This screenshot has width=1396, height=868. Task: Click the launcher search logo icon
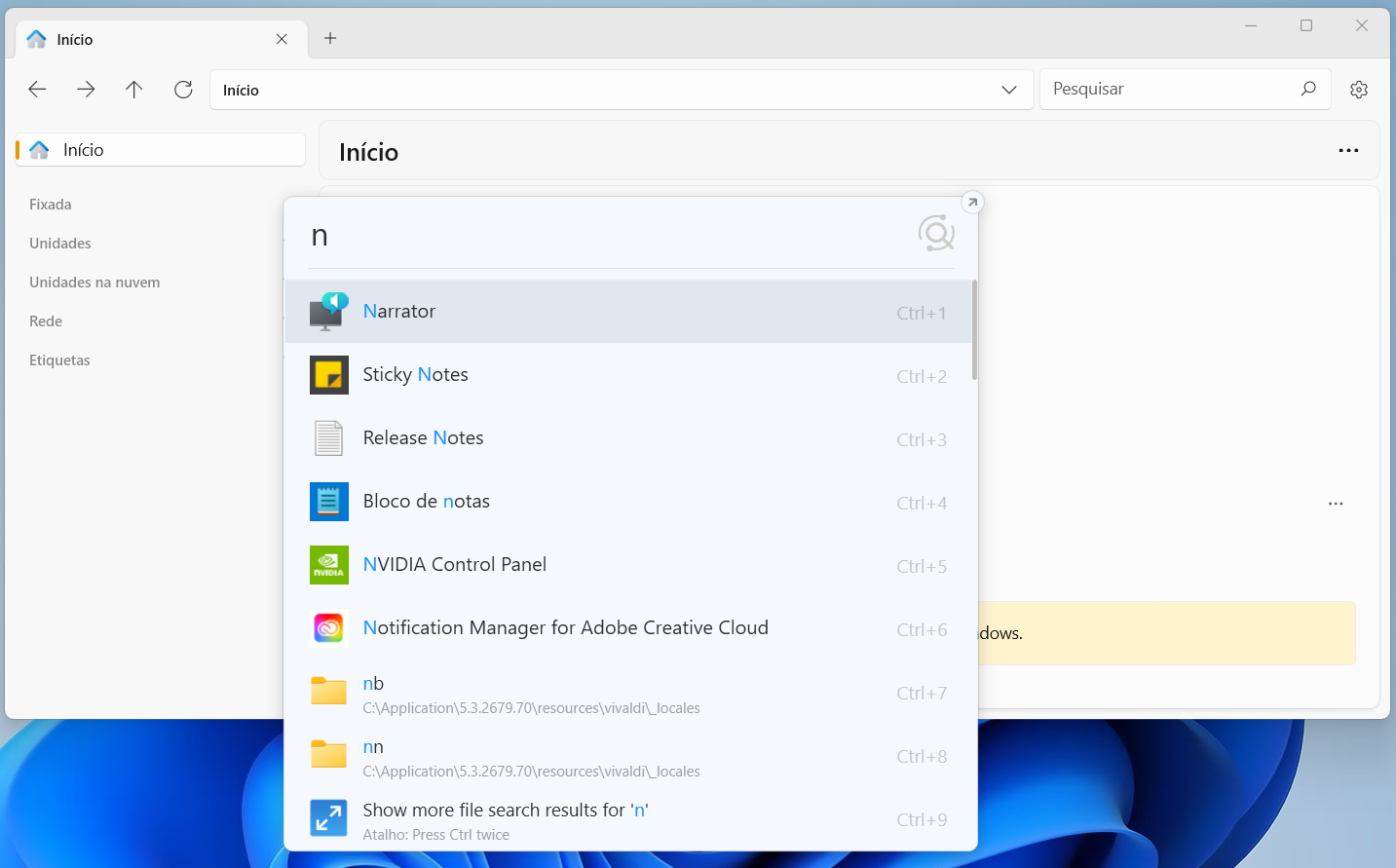coord(936,233)
